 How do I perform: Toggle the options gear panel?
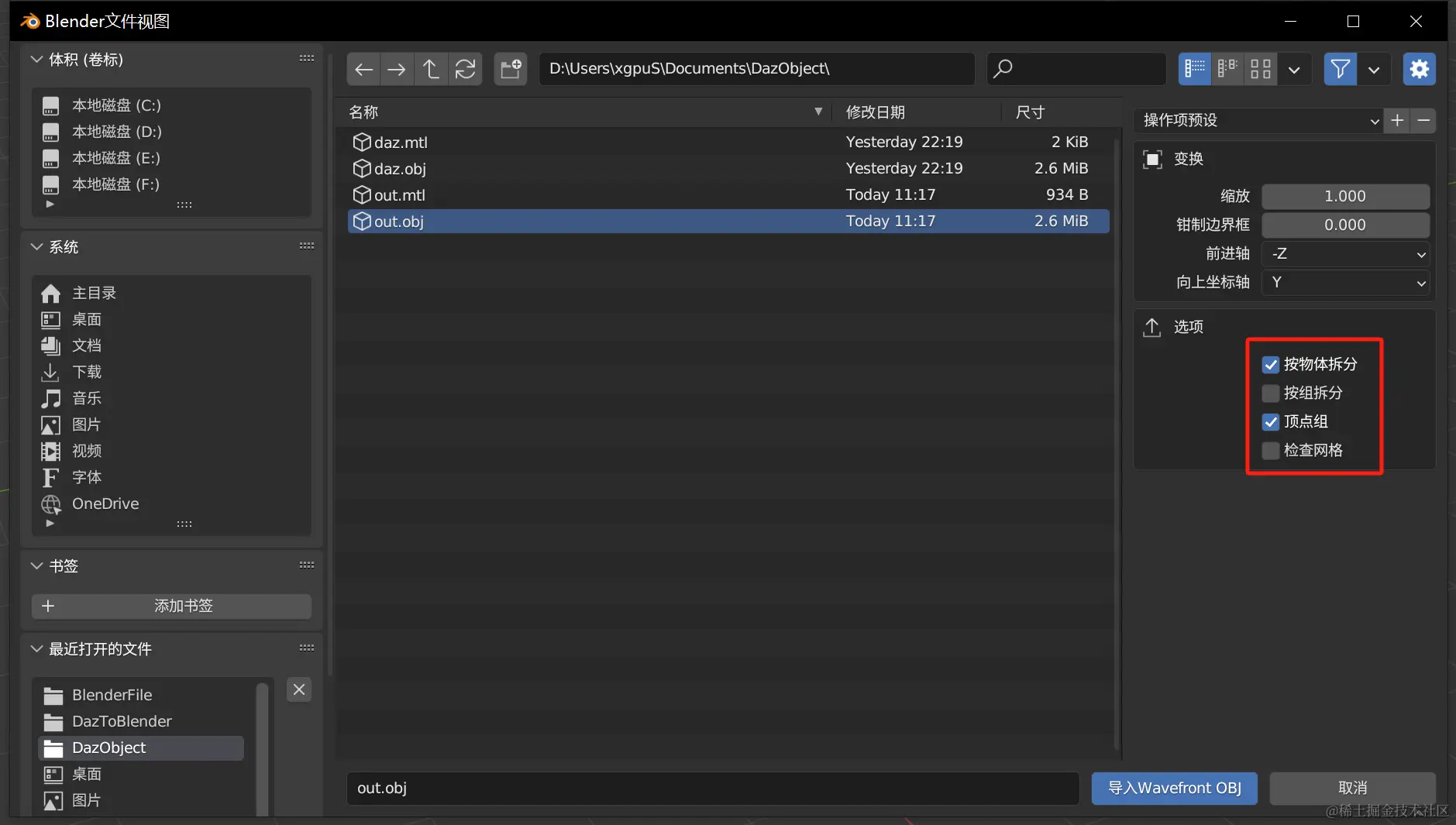1420,69
